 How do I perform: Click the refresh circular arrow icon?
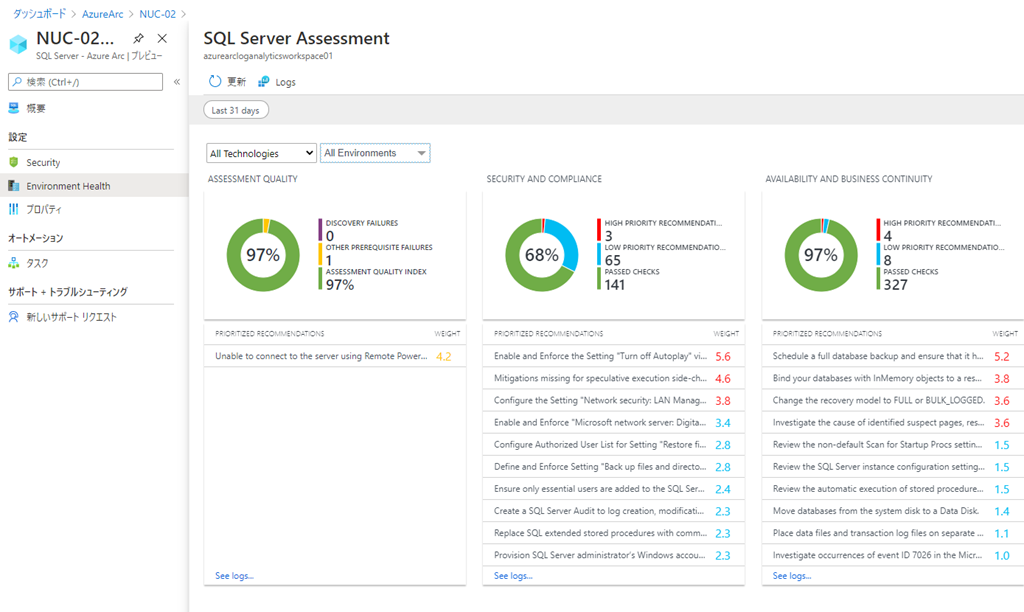(215, 82)
